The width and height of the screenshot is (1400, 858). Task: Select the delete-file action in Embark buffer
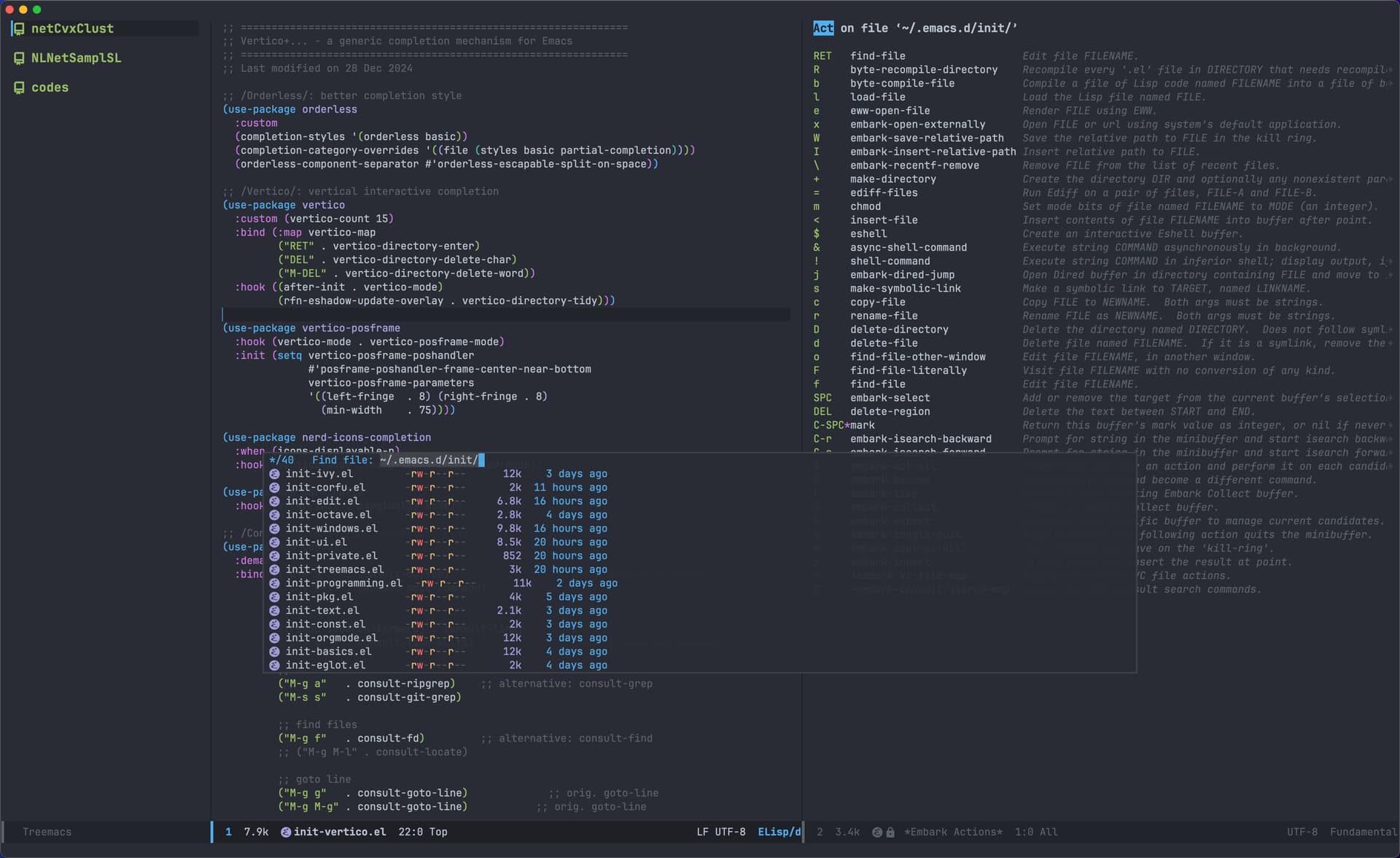(884, 343)
